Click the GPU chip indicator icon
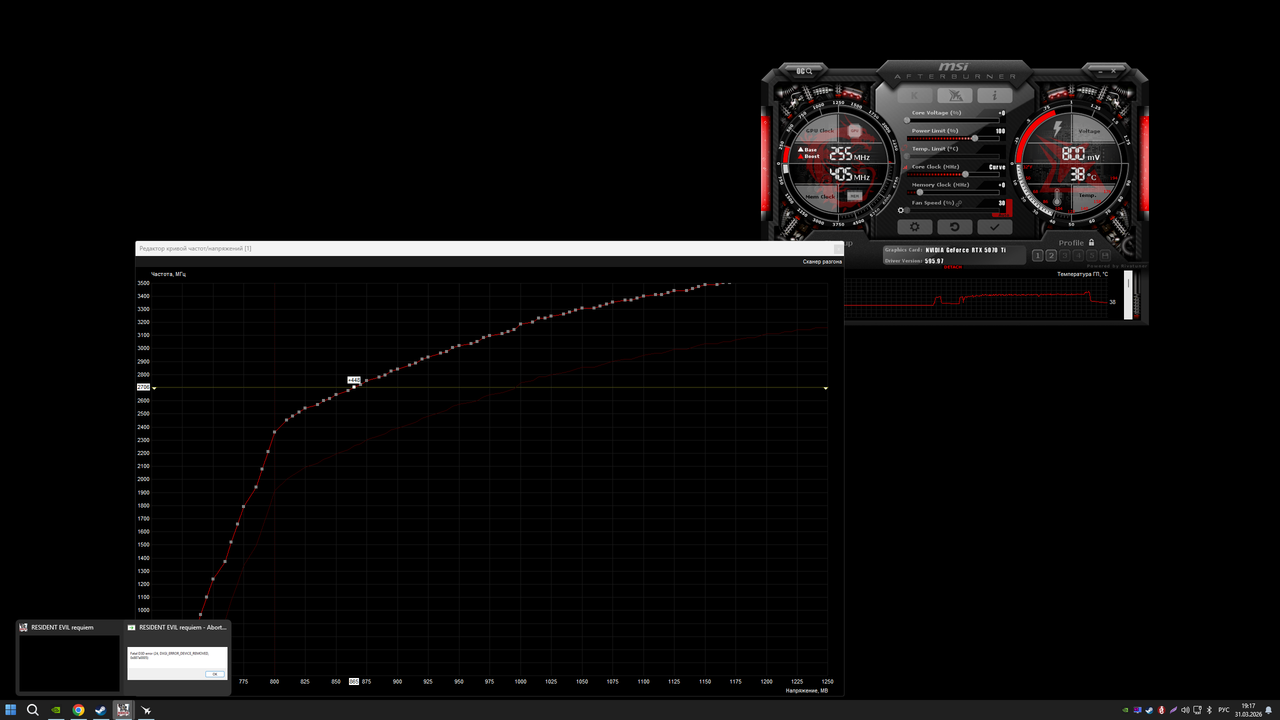The width and height of the screenshot is (1280, 720). coord(854,131)
